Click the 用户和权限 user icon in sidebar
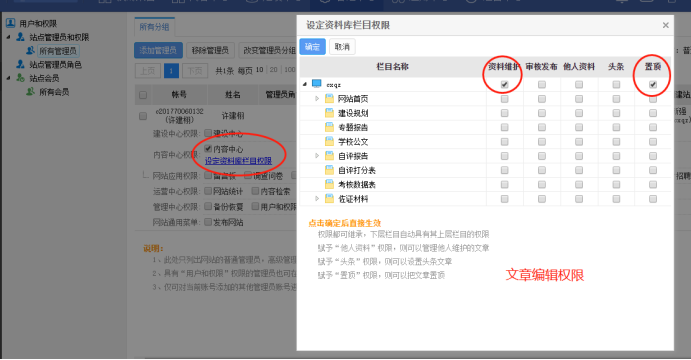 (11, 23)
